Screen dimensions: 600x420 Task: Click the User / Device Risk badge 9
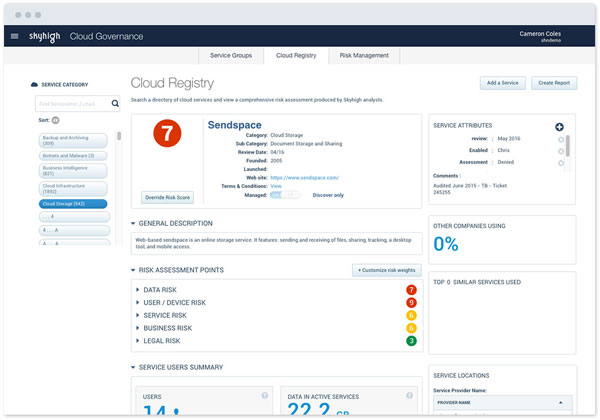click(411, 303)
